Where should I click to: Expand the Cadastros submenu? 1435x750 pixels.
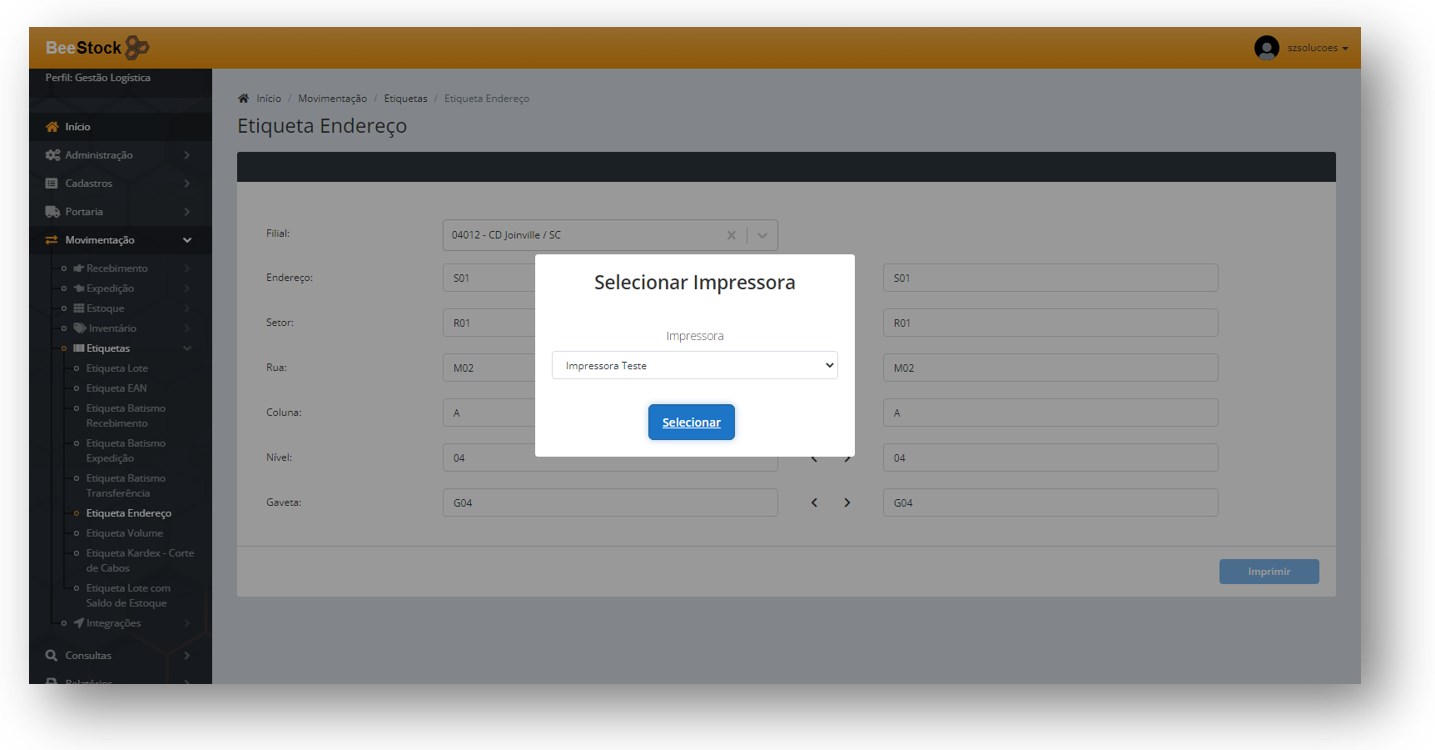pyautogui.click(x=187, y=184)
